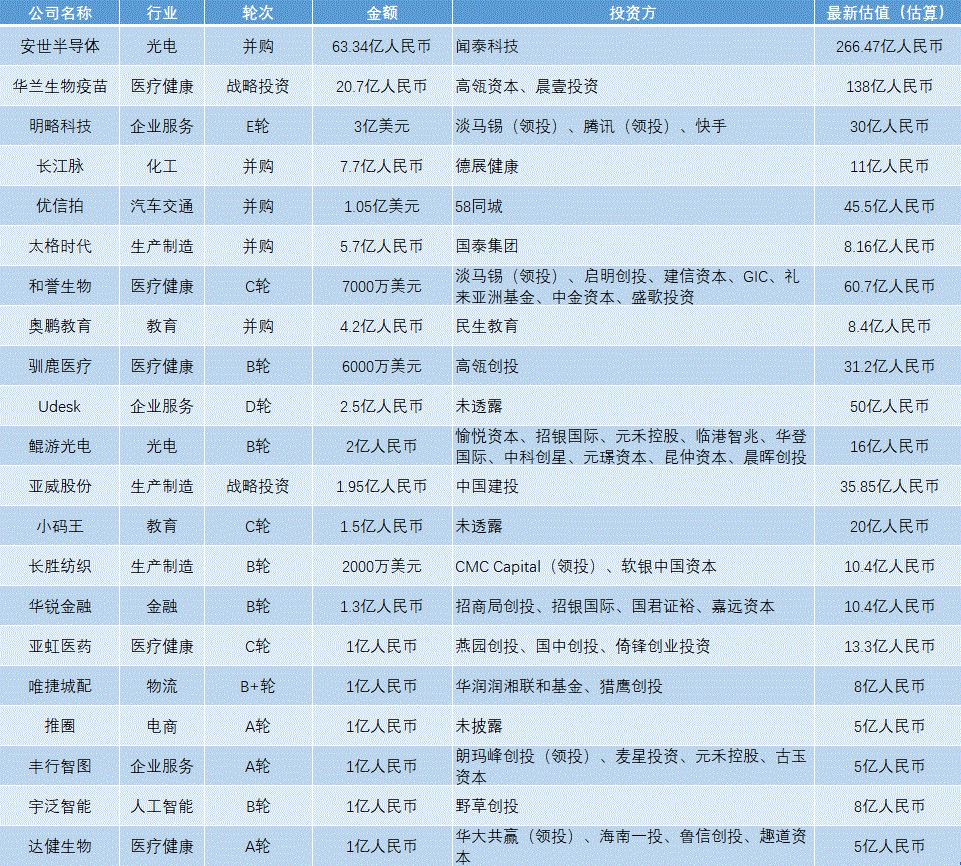The height and width of the screenshot is (866, 961).
Task: Click investor 国泰集团
Action: [x=487, y=246]
